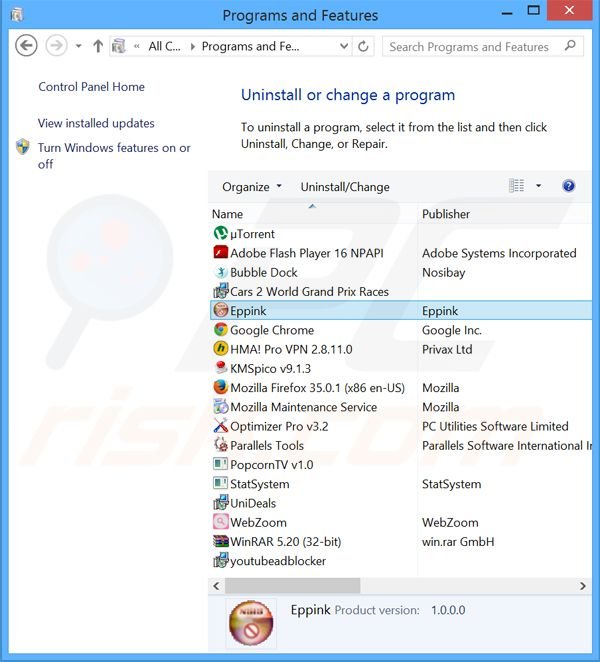
Task: Click the All C... breadcrumb segment
Action: coord(164,46)
